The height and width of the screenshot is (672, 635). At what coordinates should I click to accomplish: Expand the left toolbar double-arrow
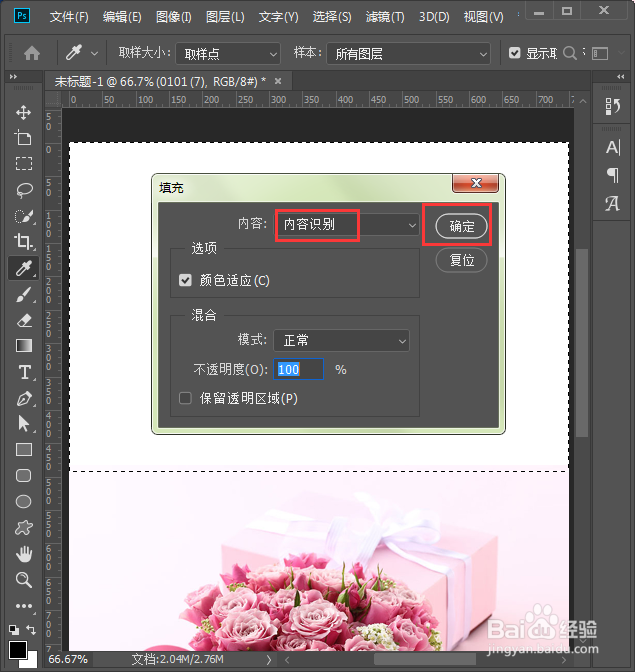[x=14, y=77]
